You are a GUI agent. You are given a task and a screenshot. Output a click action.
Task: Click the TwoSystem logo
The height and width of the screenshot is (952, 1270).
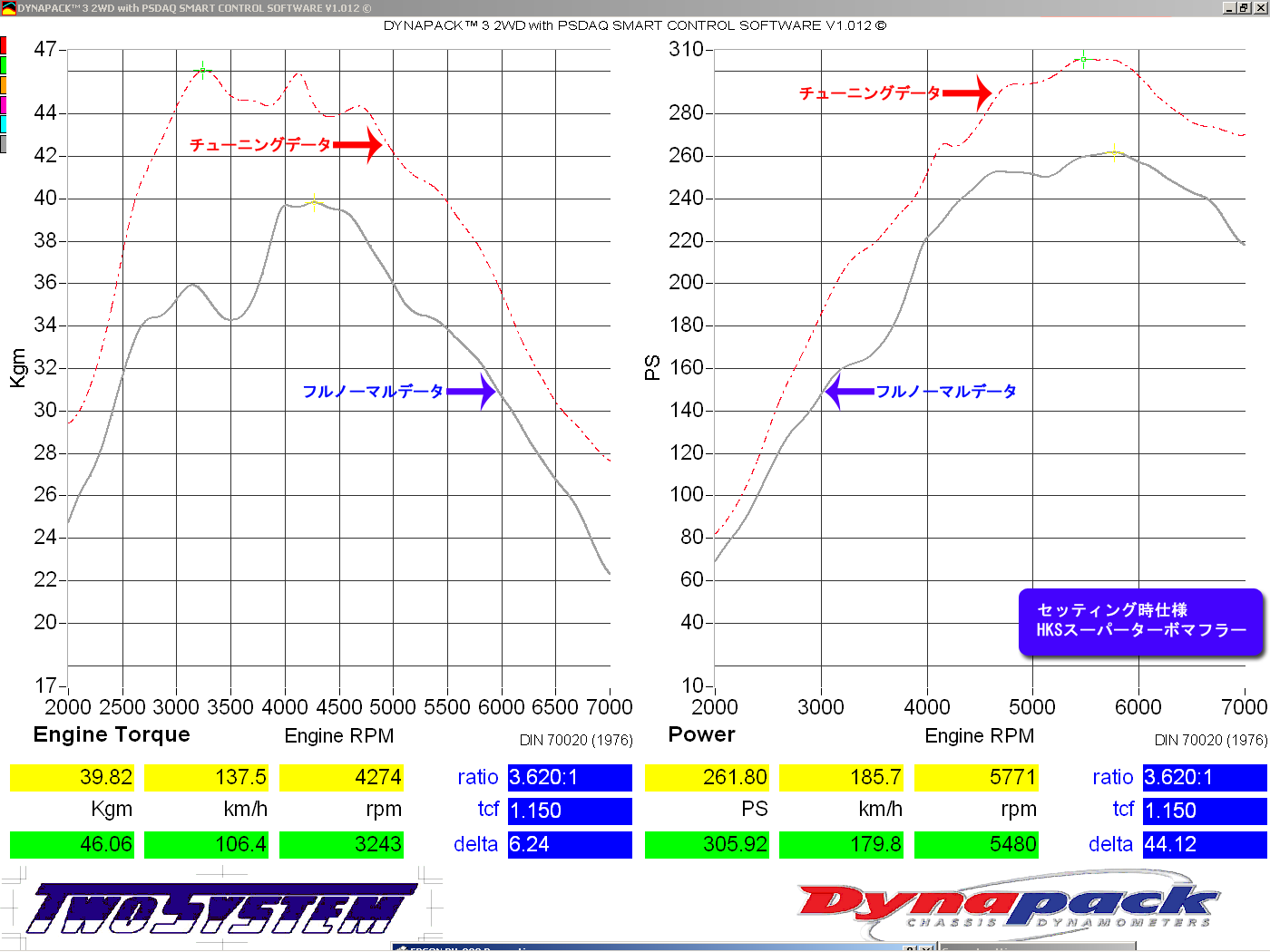coord(218,907)
